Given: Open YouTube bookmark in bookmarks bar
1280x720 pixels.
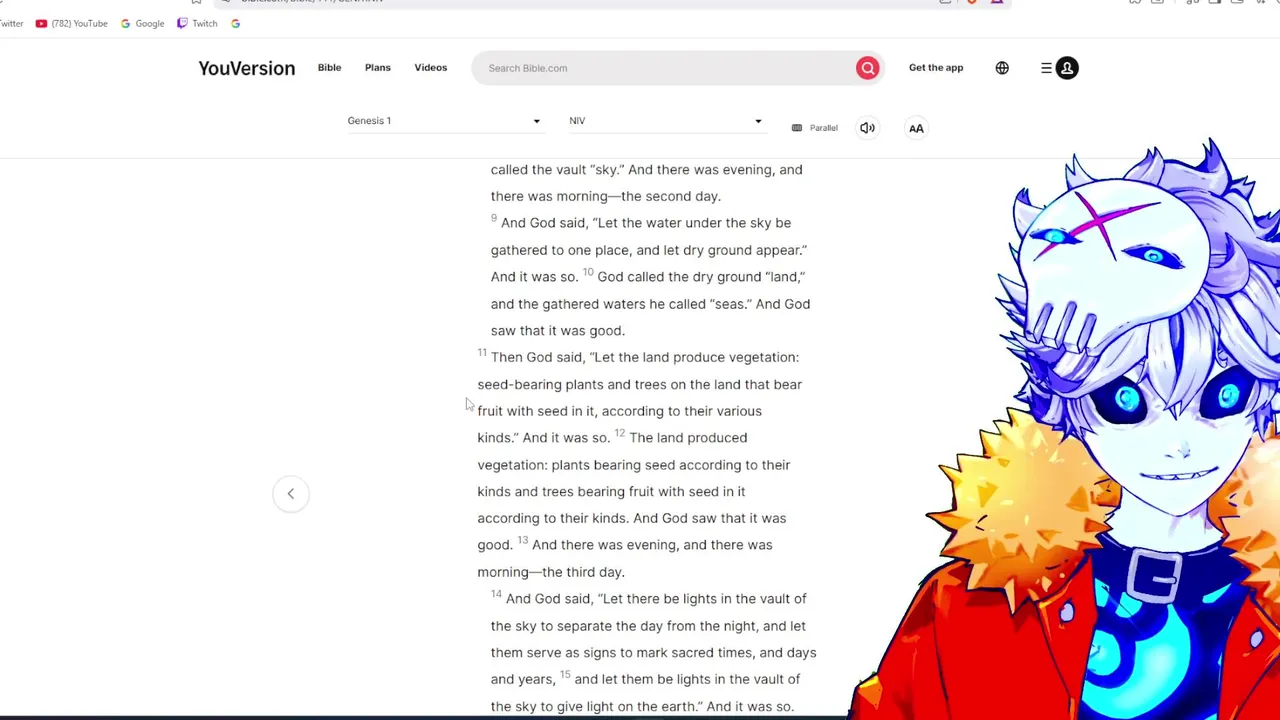Looking at the screenshot, I should coord(71,23).
